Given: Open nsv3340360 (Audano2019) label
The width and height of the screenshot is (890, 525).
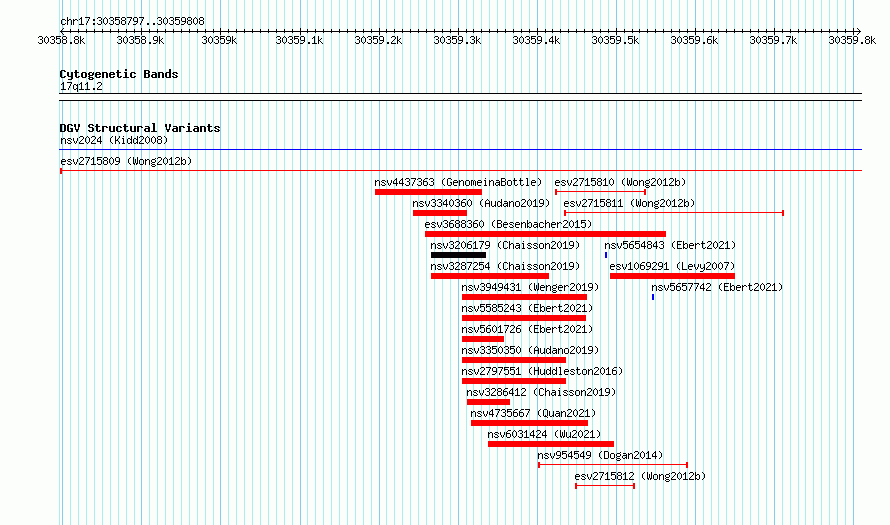Looking at the screenshot, I should click(481, 203).
